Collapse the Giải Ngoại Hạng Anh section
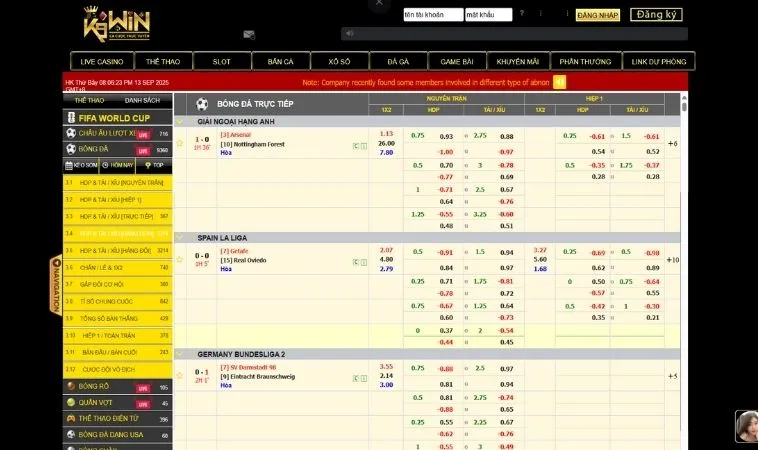This screenshot has height=450, width=758. pos(180,121)
